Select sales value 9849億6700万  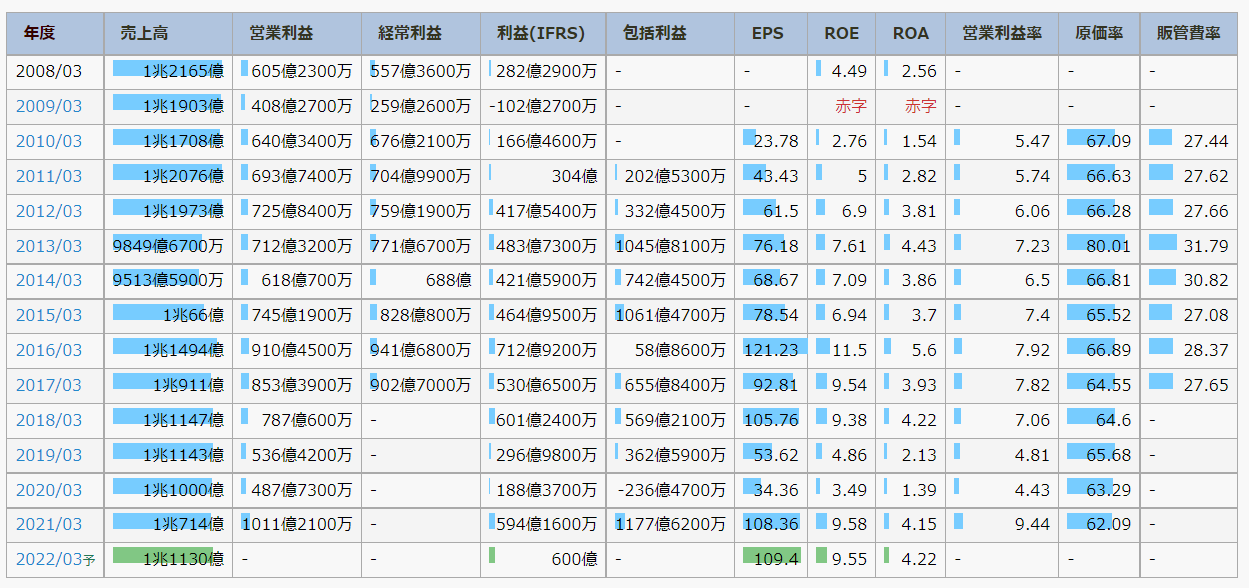pyautogui.click(x=168, y=246)
